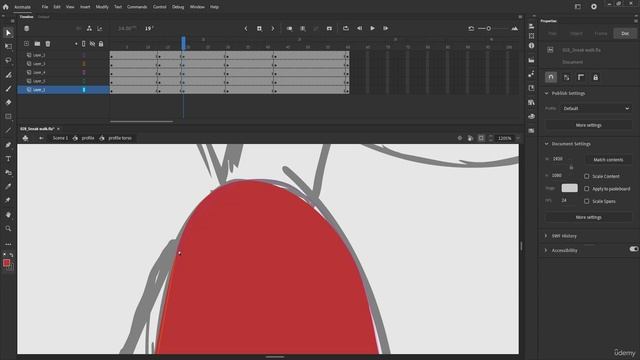
Task: Open the workspace switcher icon
Action: [x=578, y=7]
